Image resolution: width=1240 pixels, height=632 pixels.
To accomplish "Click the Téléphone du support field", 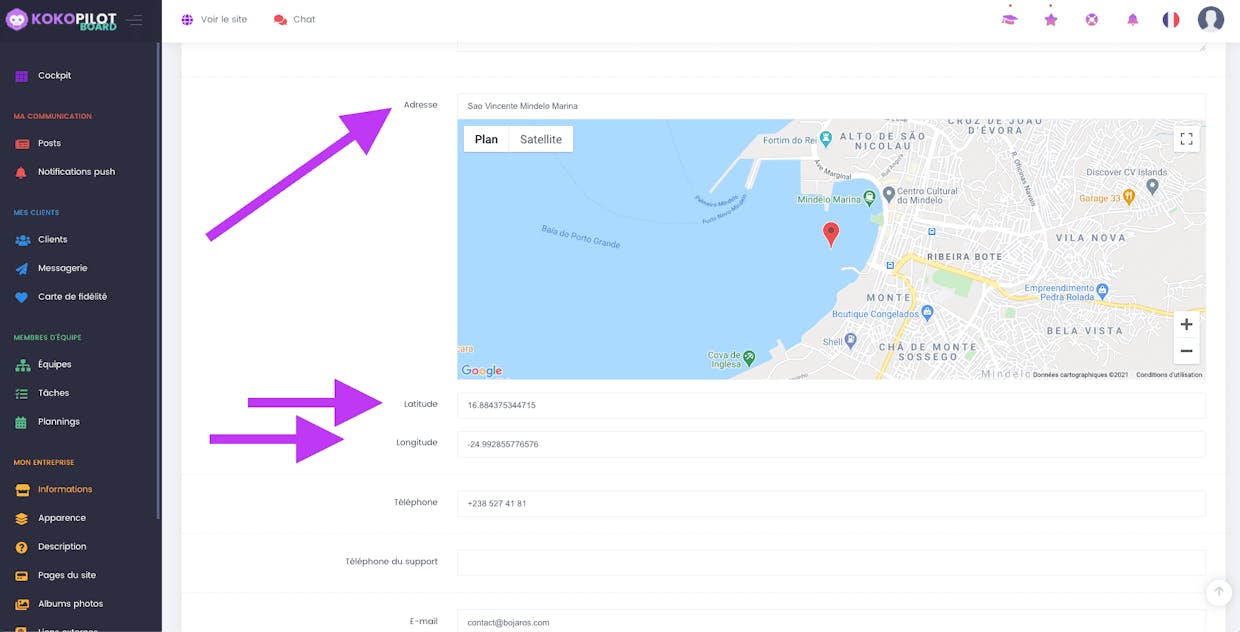I will 831,562.
